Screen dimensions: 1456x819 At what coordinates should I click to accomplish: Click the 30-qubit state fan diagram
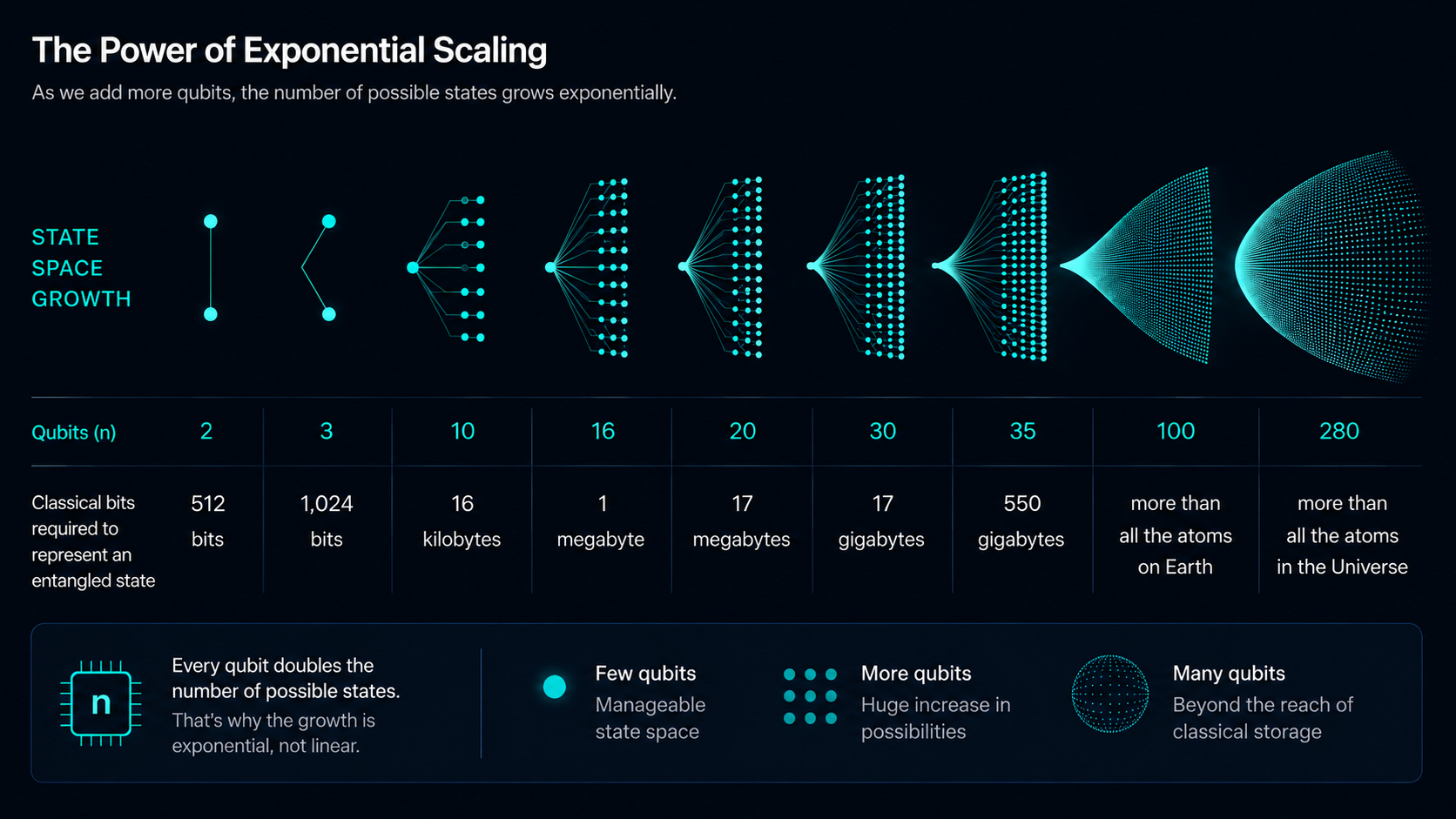[856, 267]
